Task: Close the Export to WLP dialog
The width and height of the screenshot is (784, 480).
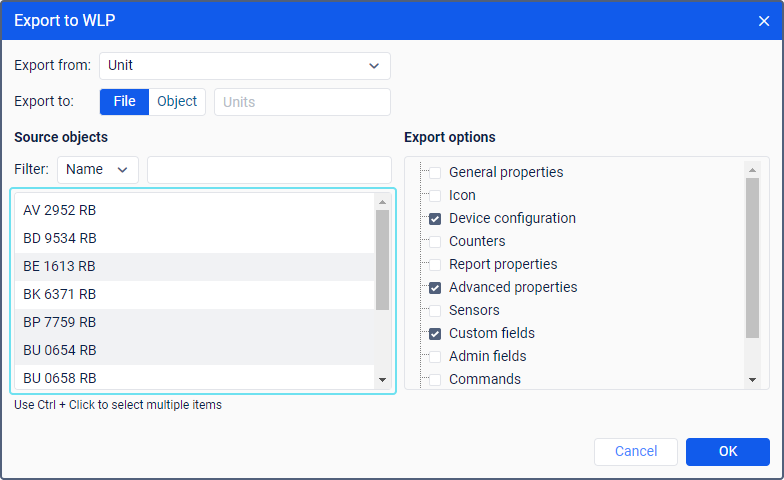Action: pyautogui.click(x=764, y=21)
